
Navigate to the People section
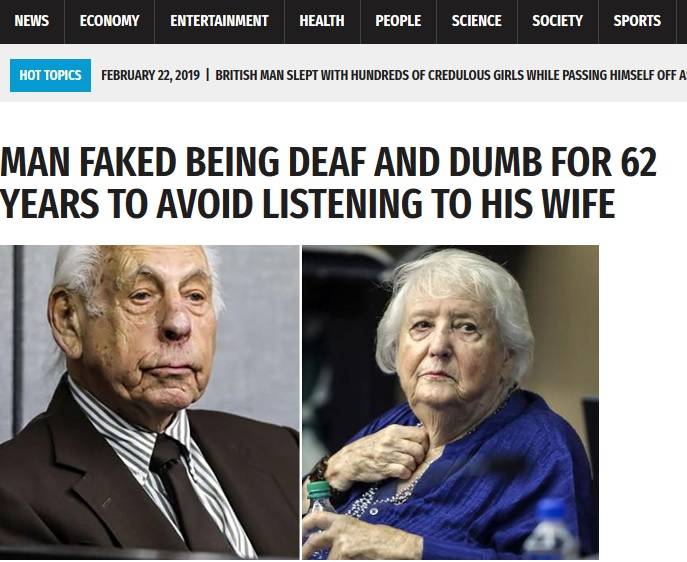coord(398,21)
